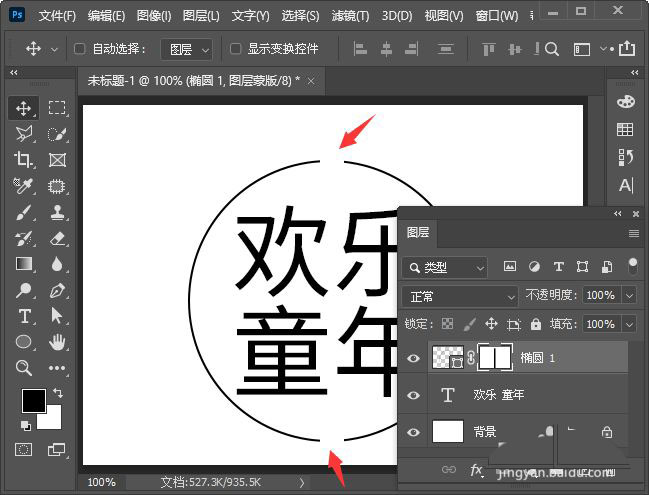Select the Spot Healing patch tool
649x495 pixels.
[x=57, y=186]
